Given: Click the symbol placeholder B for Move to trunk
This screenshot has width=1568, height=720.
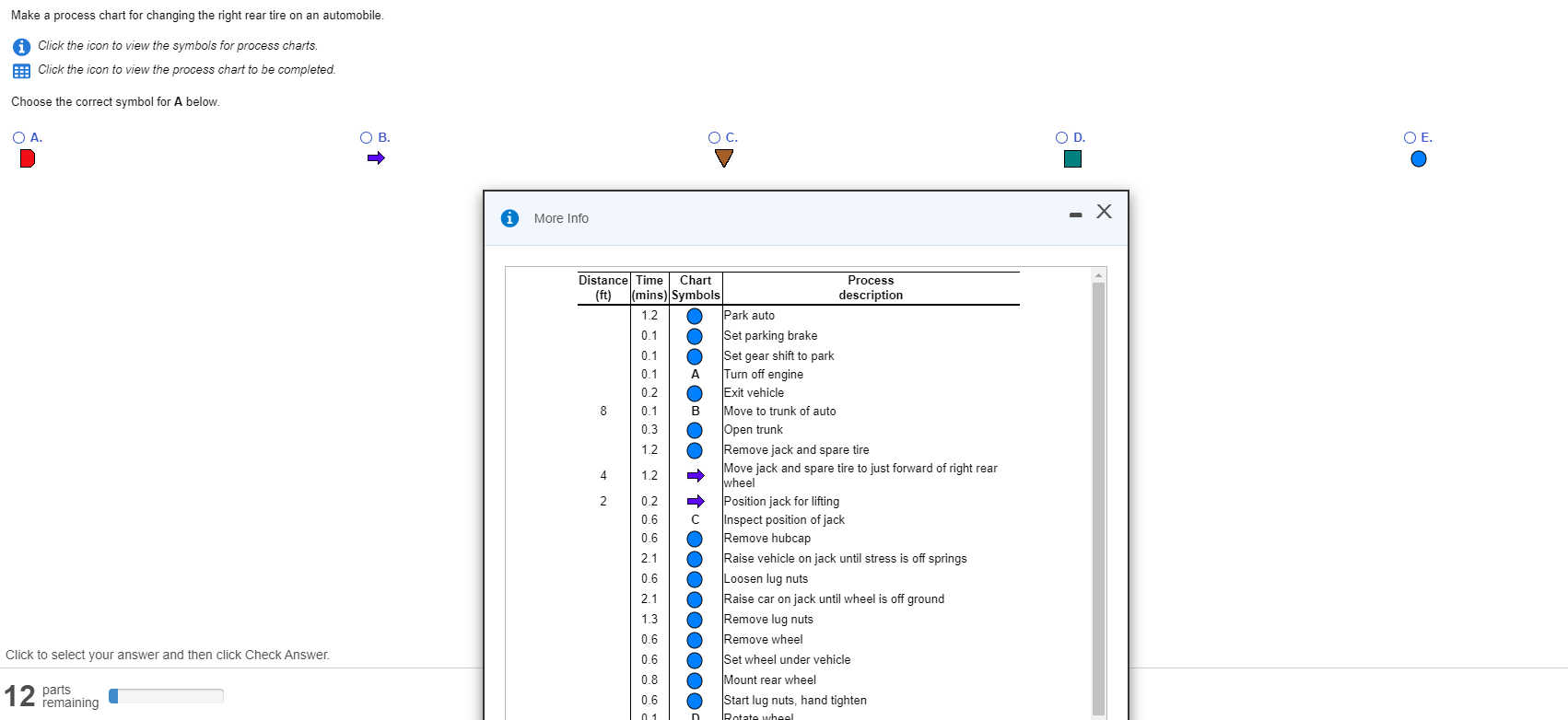Looking at the screenshot, I should tap(695, 412).
